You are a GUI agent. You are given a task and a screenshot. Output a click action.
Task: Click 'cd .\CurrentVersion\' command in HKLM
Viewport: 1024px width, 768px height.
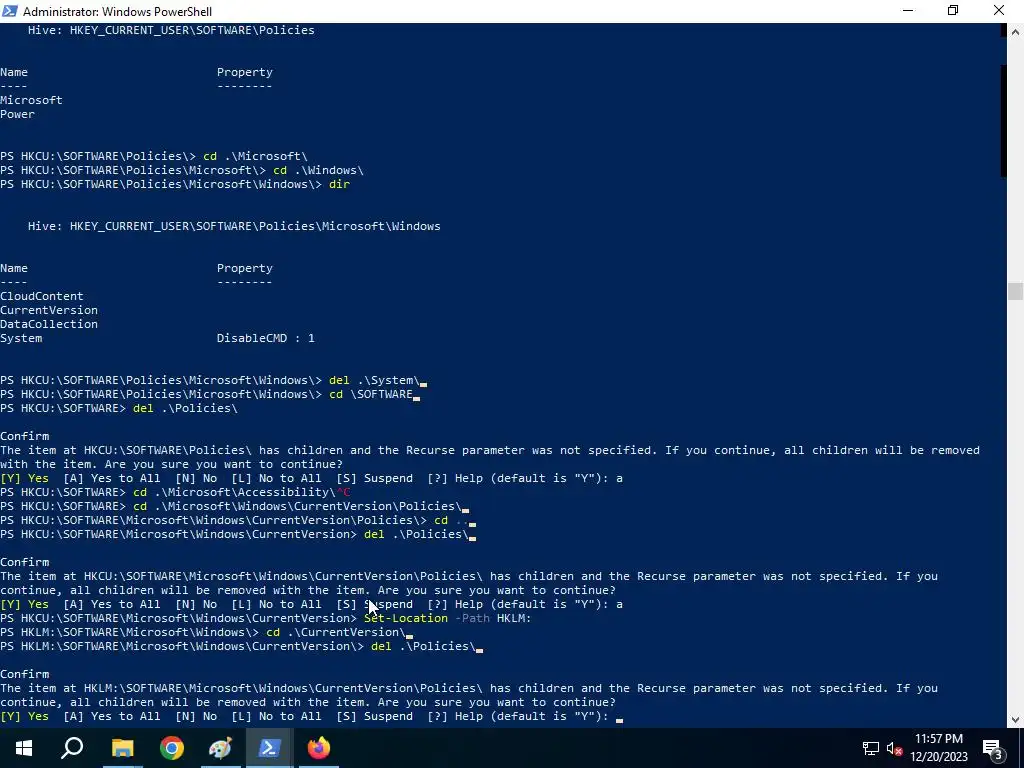click(x=336, y=632)
